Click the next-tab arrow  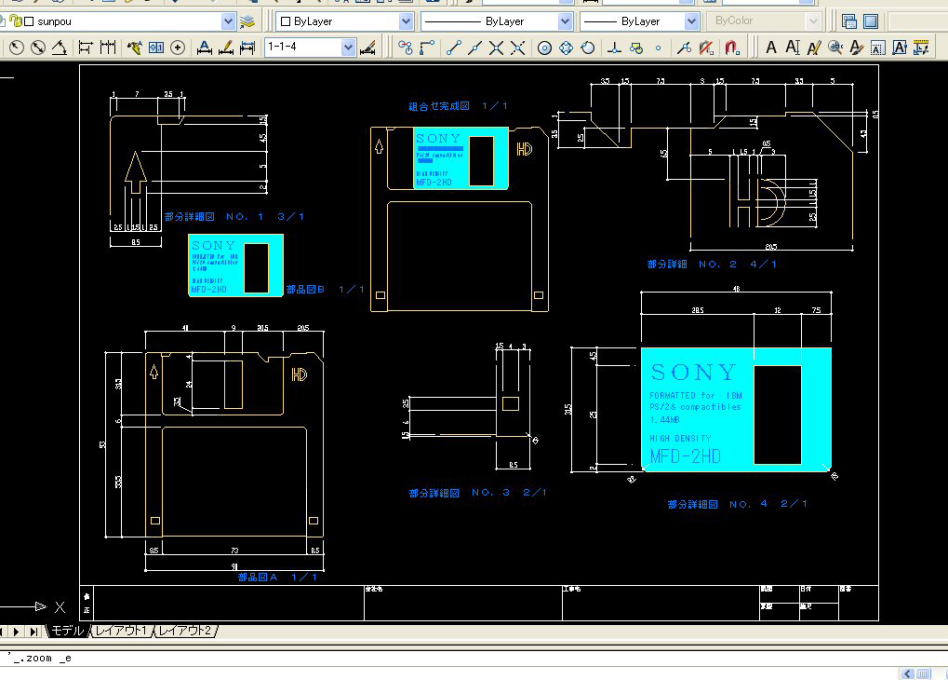(x=16, y=631)
